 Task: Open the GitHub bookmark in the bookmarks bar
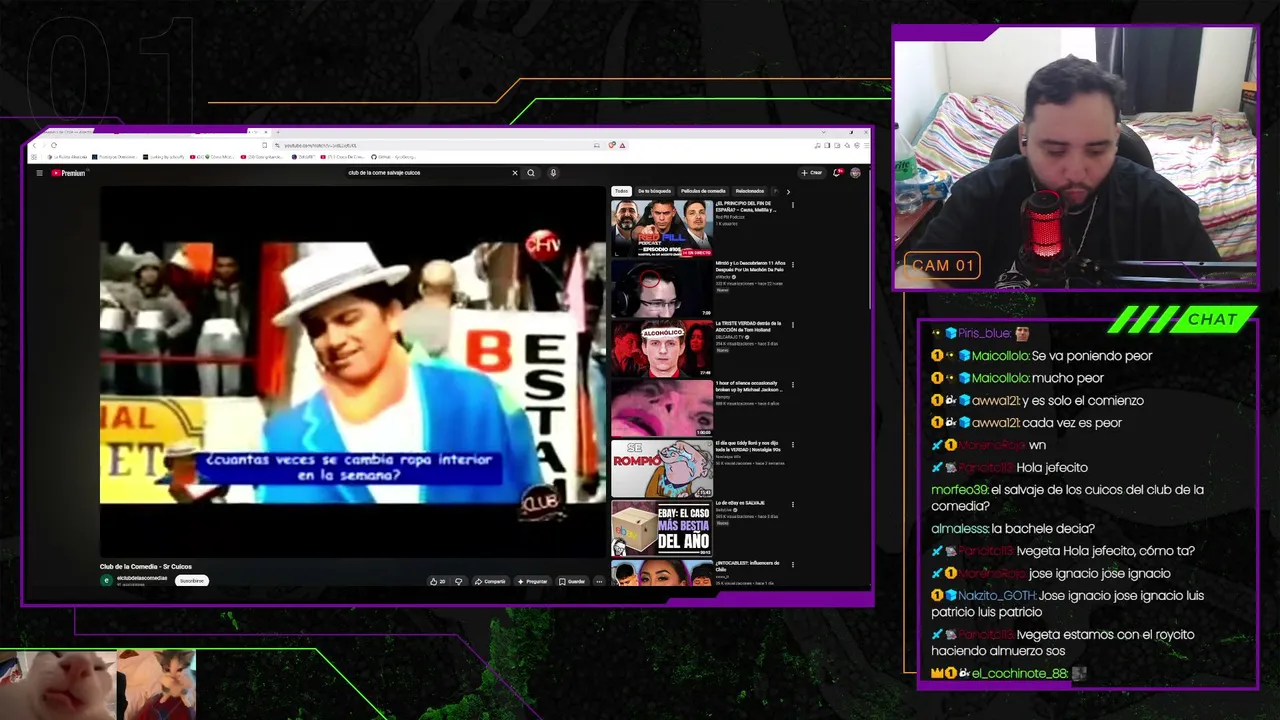(393, 157)
